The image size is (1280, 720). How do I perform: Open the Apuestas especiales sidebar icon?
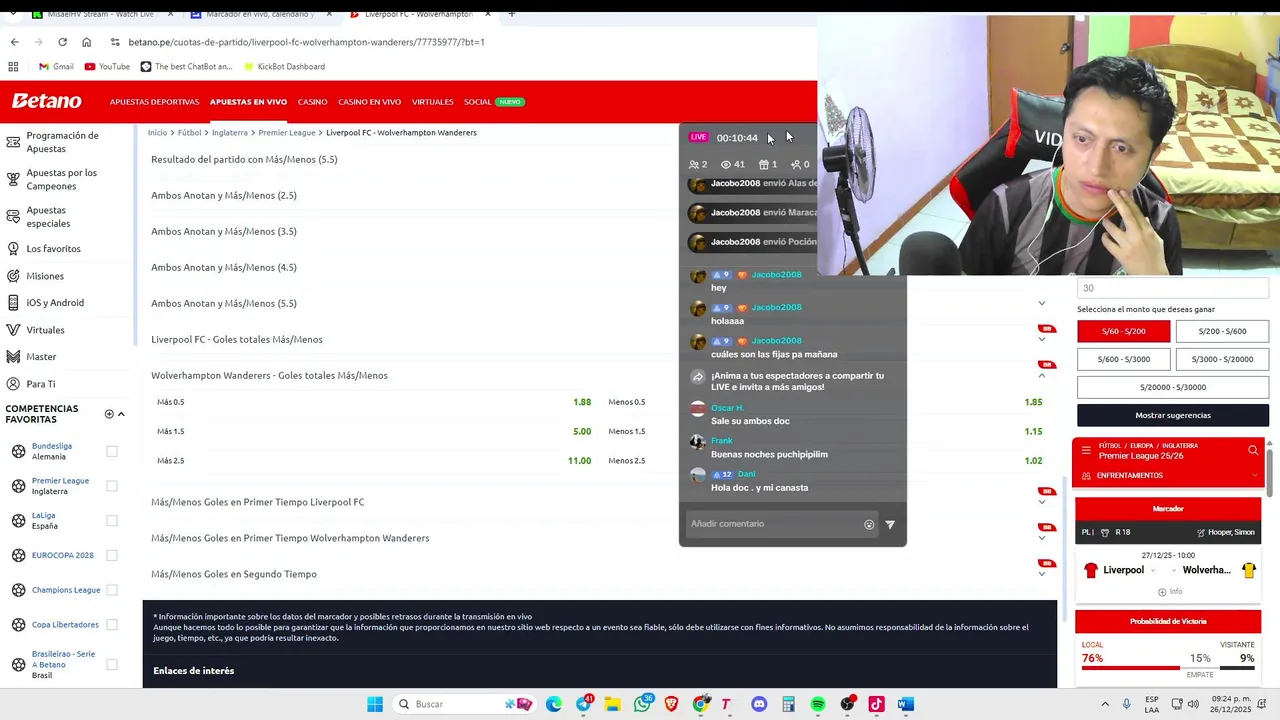tap(13, 217)
